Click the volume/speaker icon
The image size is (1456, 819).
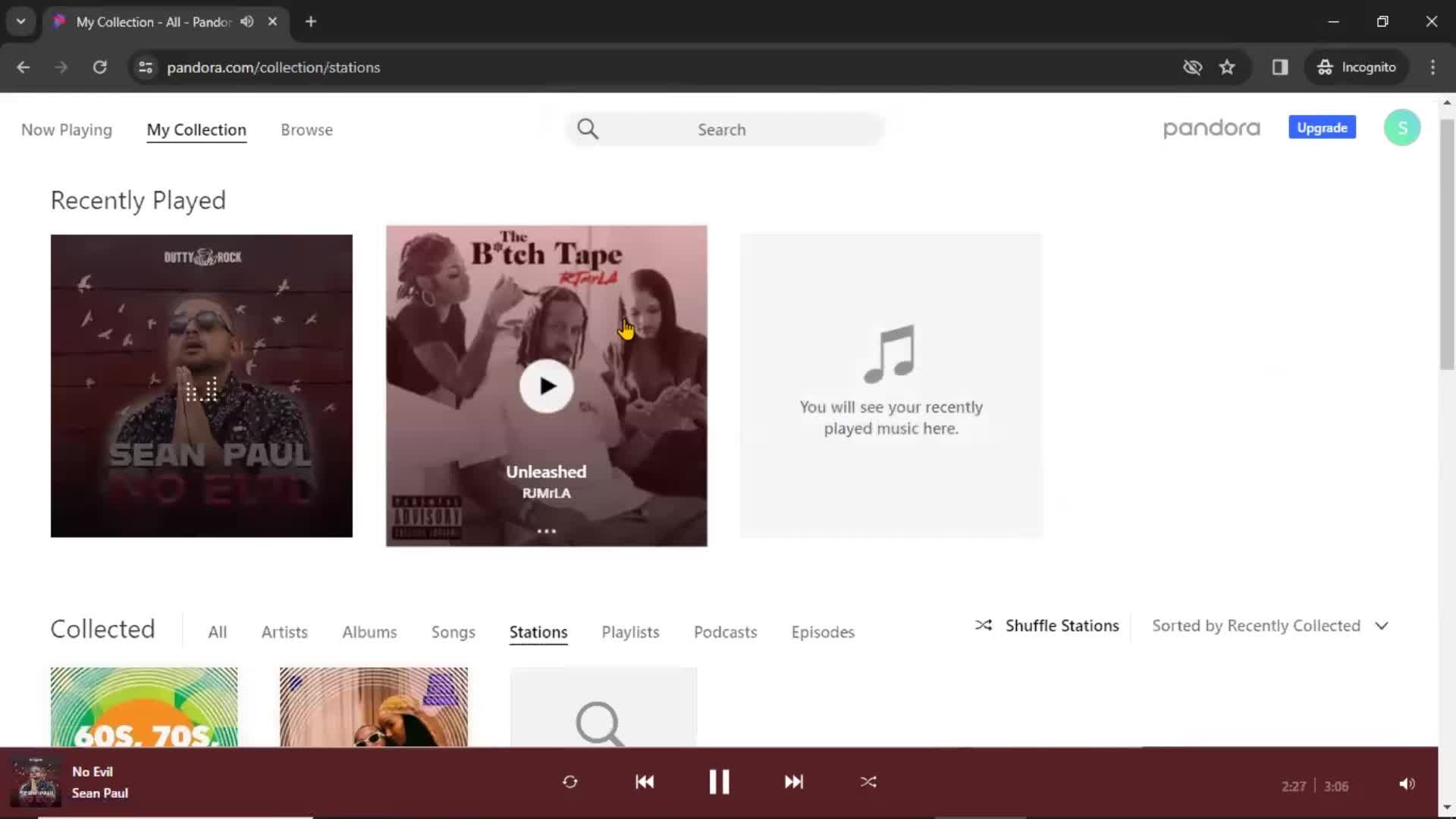(x=1407, y=783)
